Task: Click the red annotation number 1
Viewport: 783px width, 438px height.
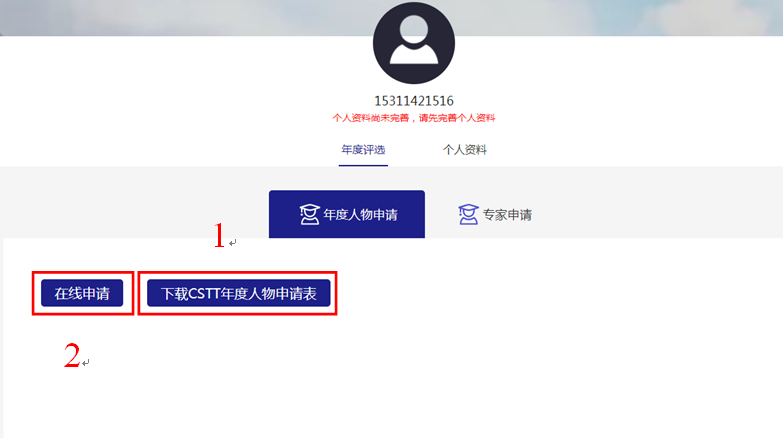Action: click(219, 236)
